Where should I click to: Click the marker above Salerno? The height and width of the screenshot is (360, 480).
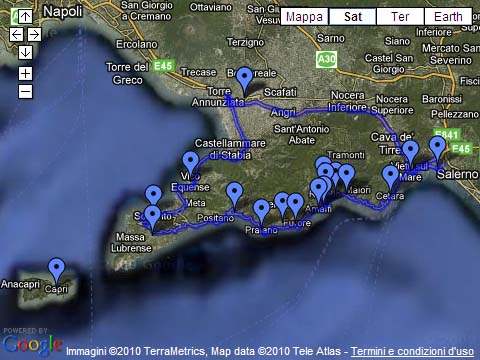point(438,149)
